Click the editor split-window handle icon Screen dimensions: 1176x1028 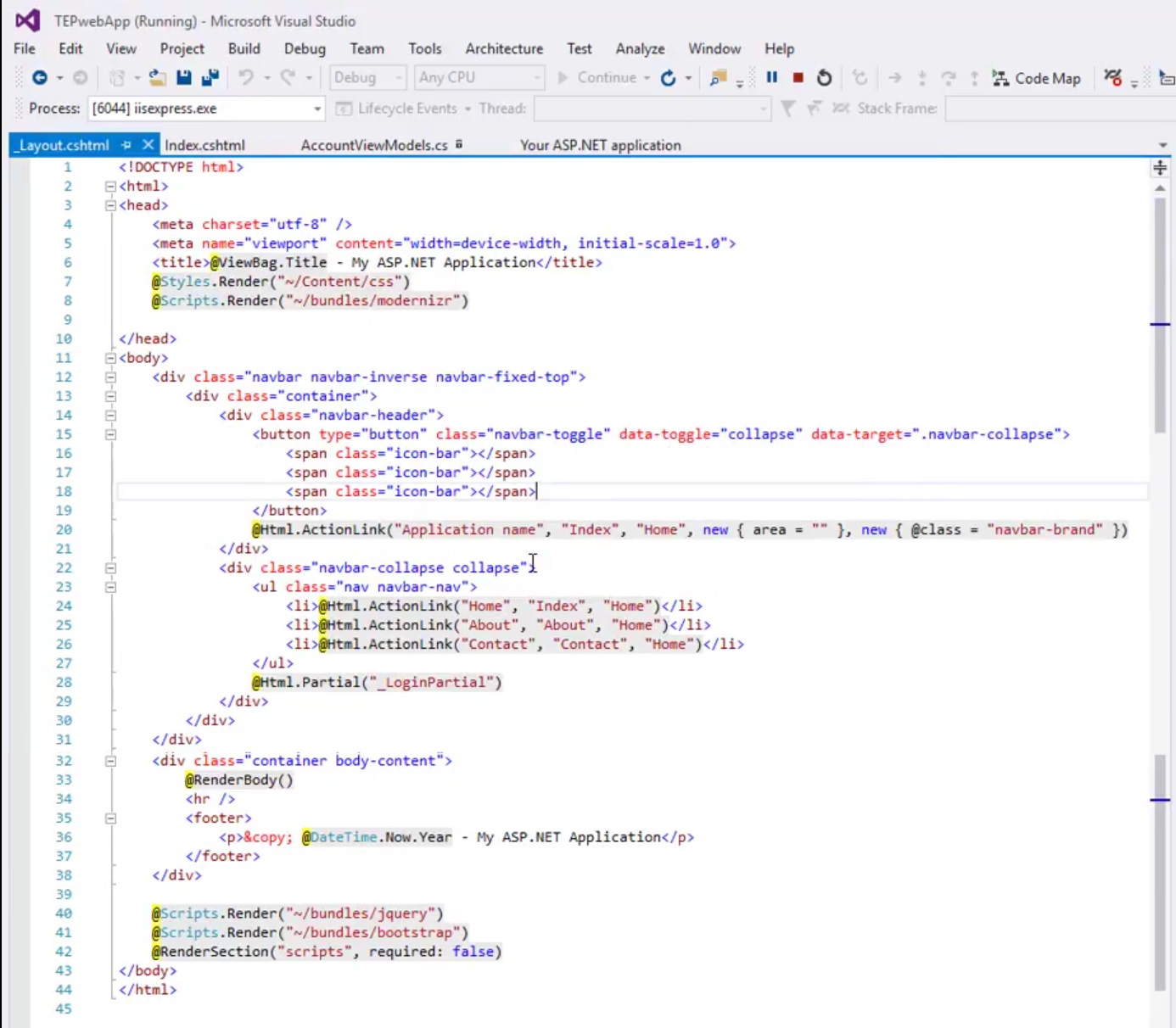coord(1160,168)
